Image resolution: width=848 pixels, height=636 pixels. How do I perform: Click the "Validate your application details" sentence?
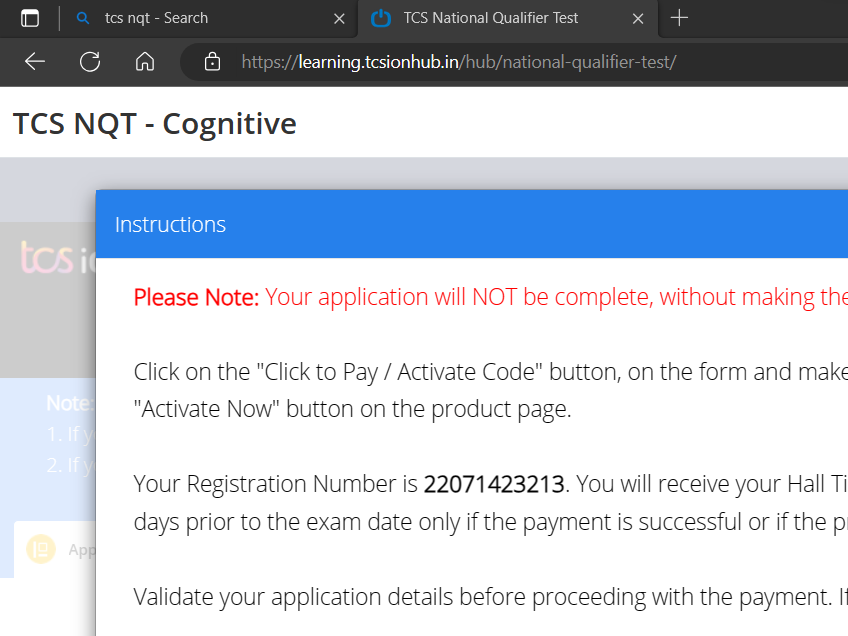(480, 597)
